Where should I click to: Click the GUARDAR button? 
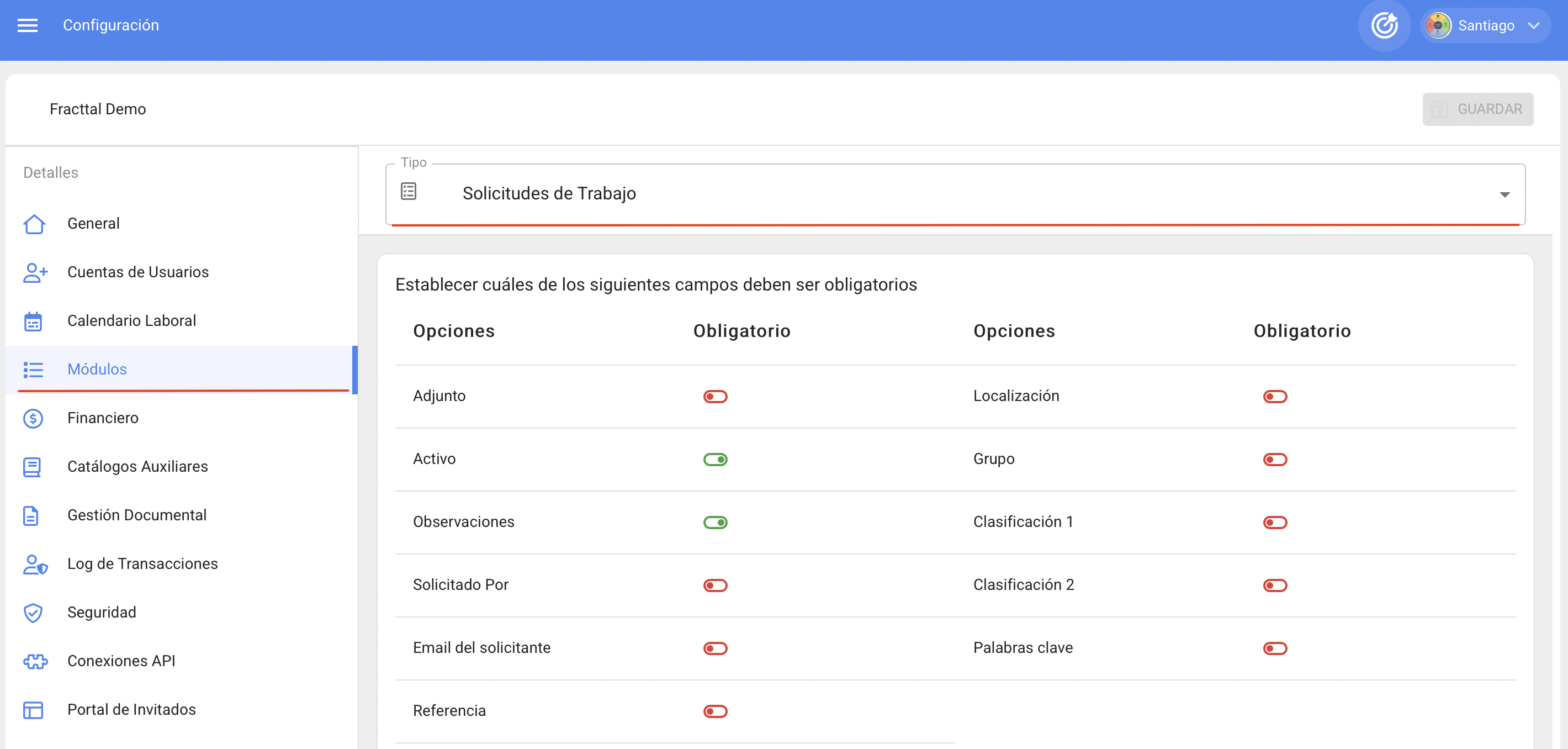tap(1477, 109)
